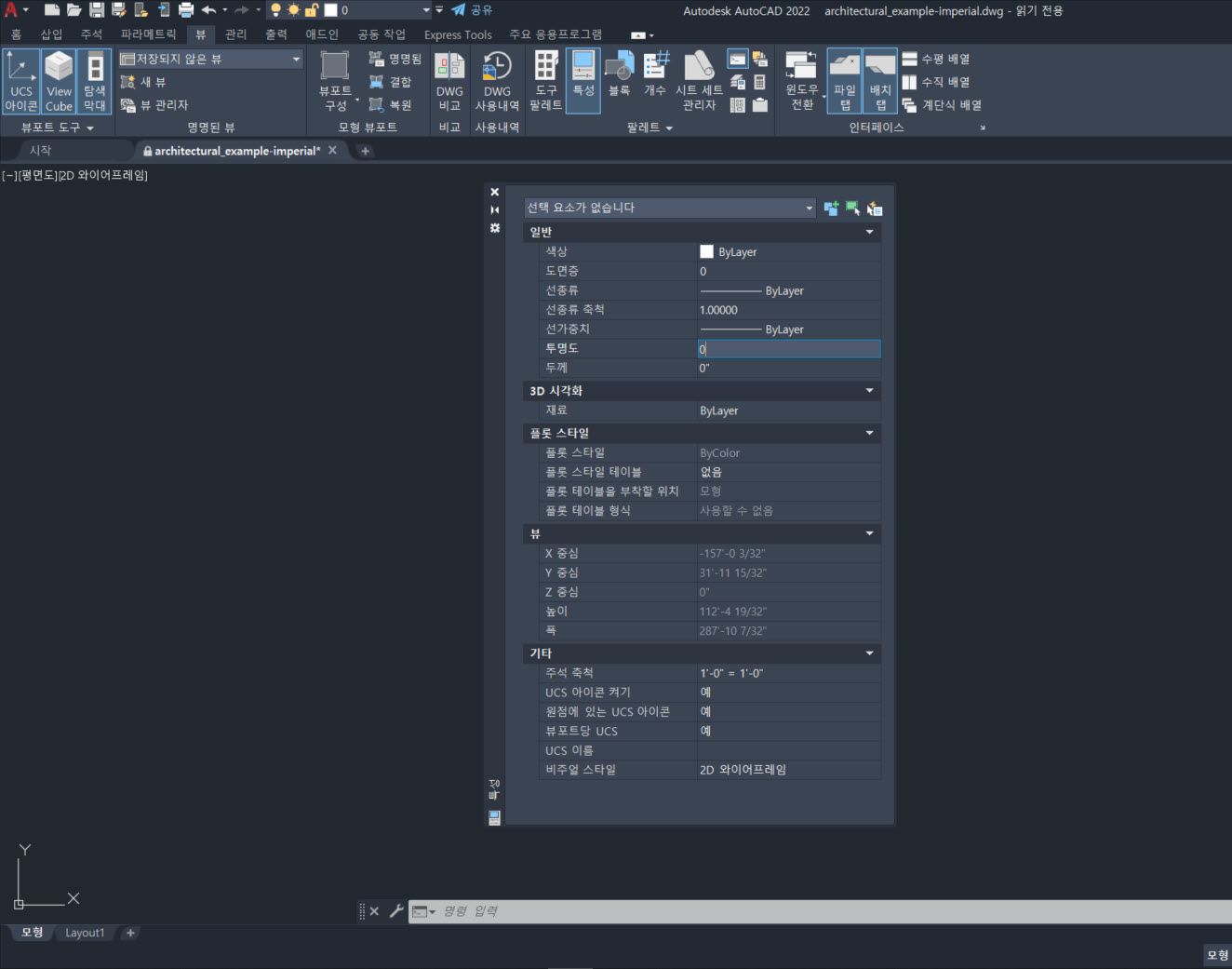Click the New file icon in quick access toolbar
Image resolution: width=1232 pixels, height=969 pixels.
coord(52,10)
